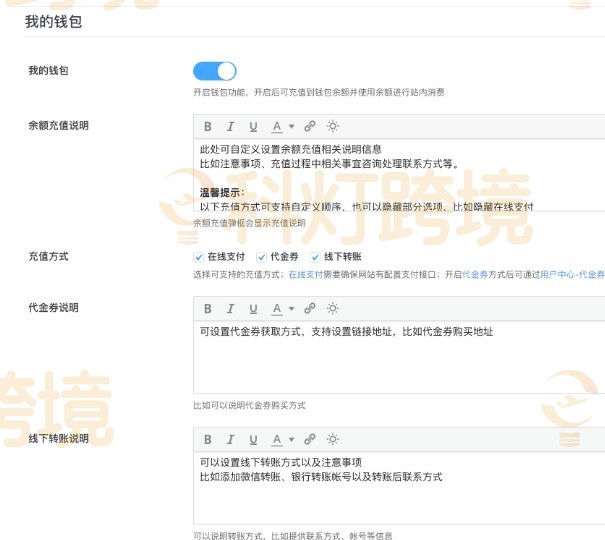Click the hint text starting 开启钱包功能
This screenshot has height=540, width=605.
(319, 92)
